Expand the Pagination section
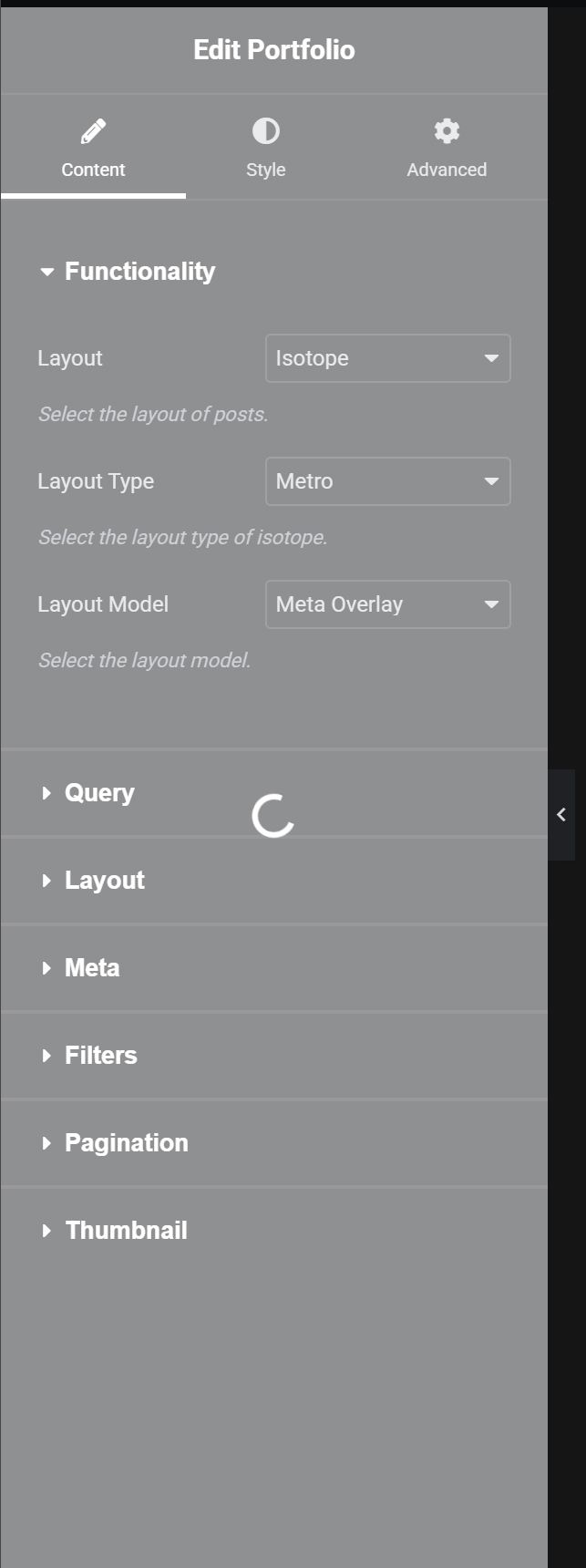Viewport: 586px width, 1568px height. (127, 1143)
